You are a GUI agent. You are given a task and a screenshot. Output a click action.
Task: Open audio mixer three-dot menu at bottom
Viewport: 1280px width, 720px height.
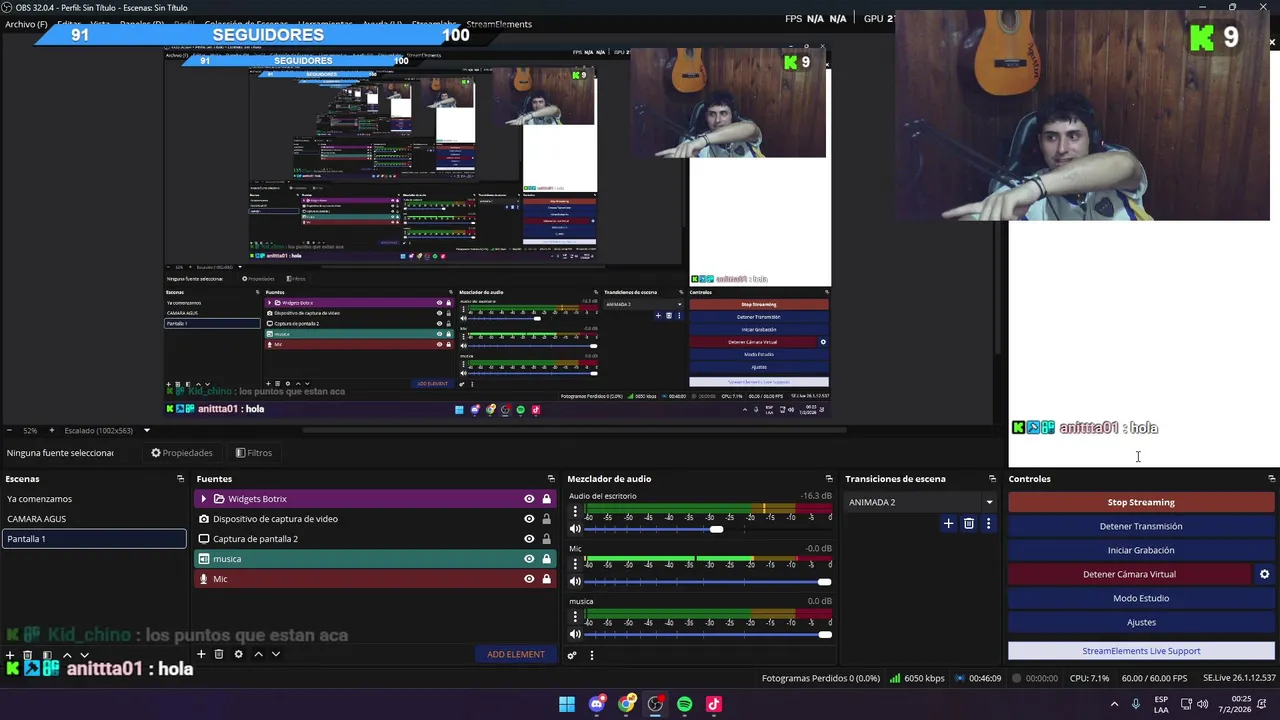[591, 655]
